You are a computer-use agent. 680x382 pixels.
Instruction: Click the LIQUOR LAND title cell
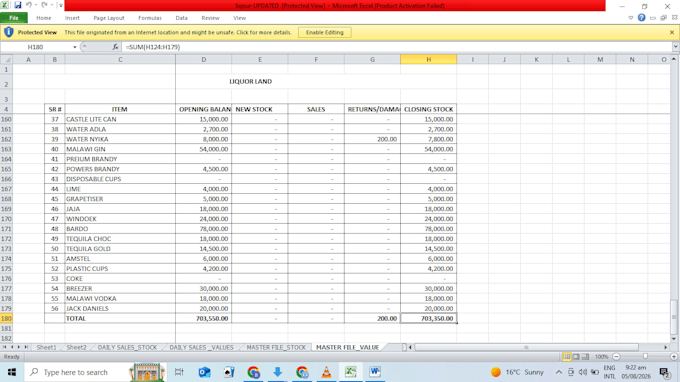click(x=251, y=82)
